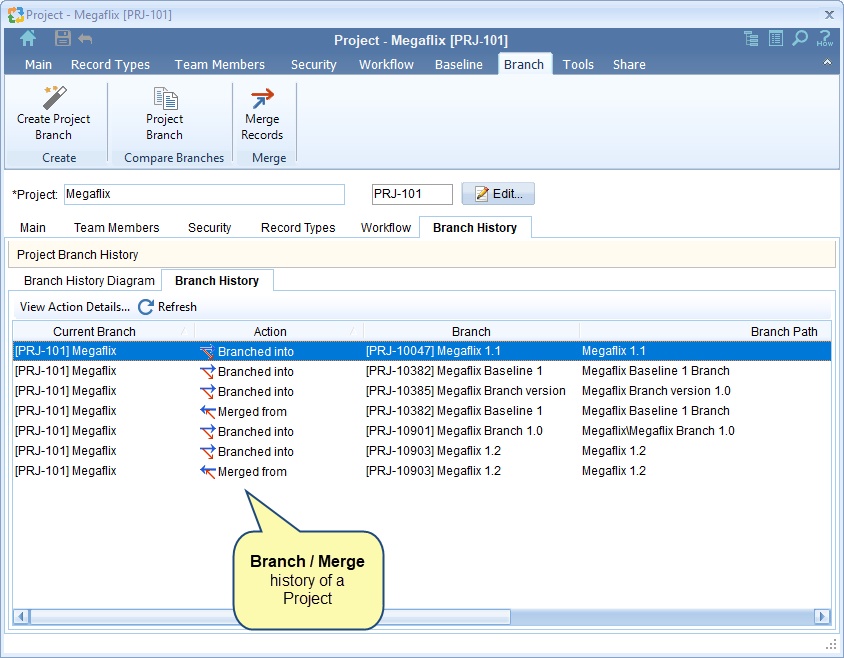Sort by Current Branch column header

click(103, 332)
